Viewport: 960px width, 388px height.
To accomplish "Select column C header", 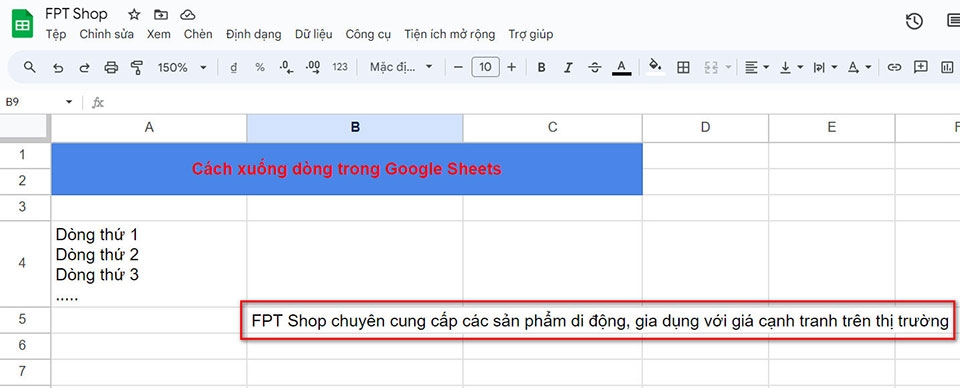I will point(553,127).
